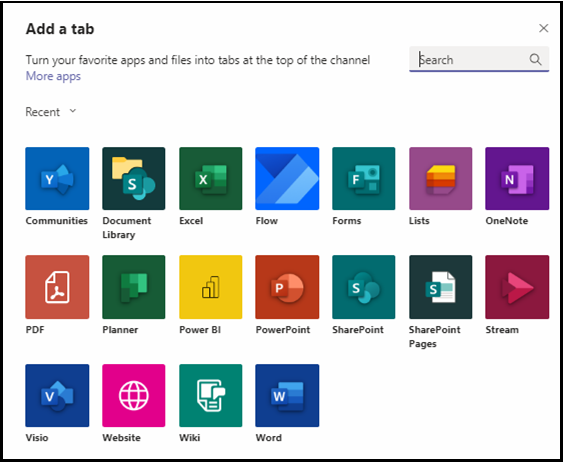
Task: Open the Wiki app icon
Action: 210,396
